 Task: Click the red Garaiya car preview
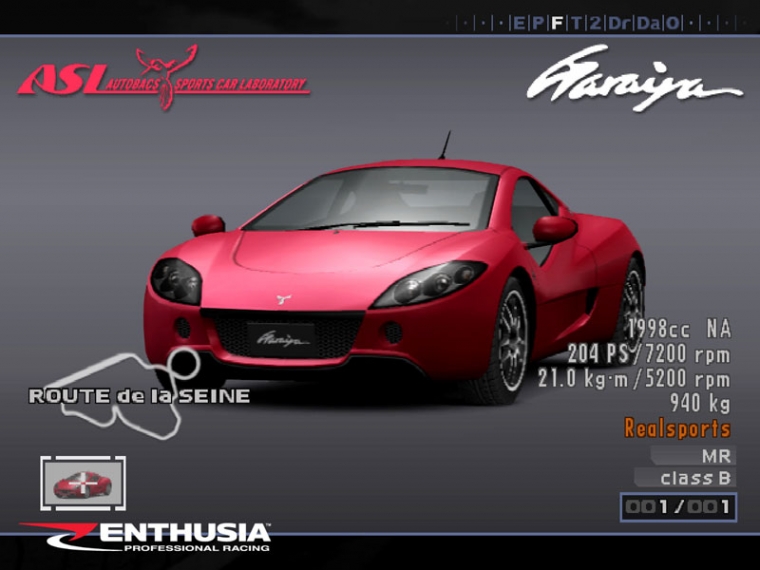[x=394, y=271]
